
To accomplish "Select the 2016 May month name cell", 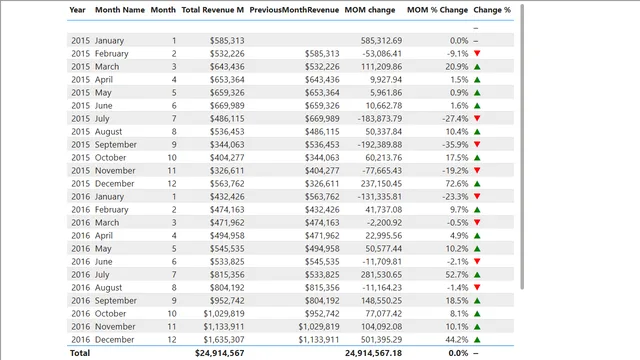I will point(103,249).
